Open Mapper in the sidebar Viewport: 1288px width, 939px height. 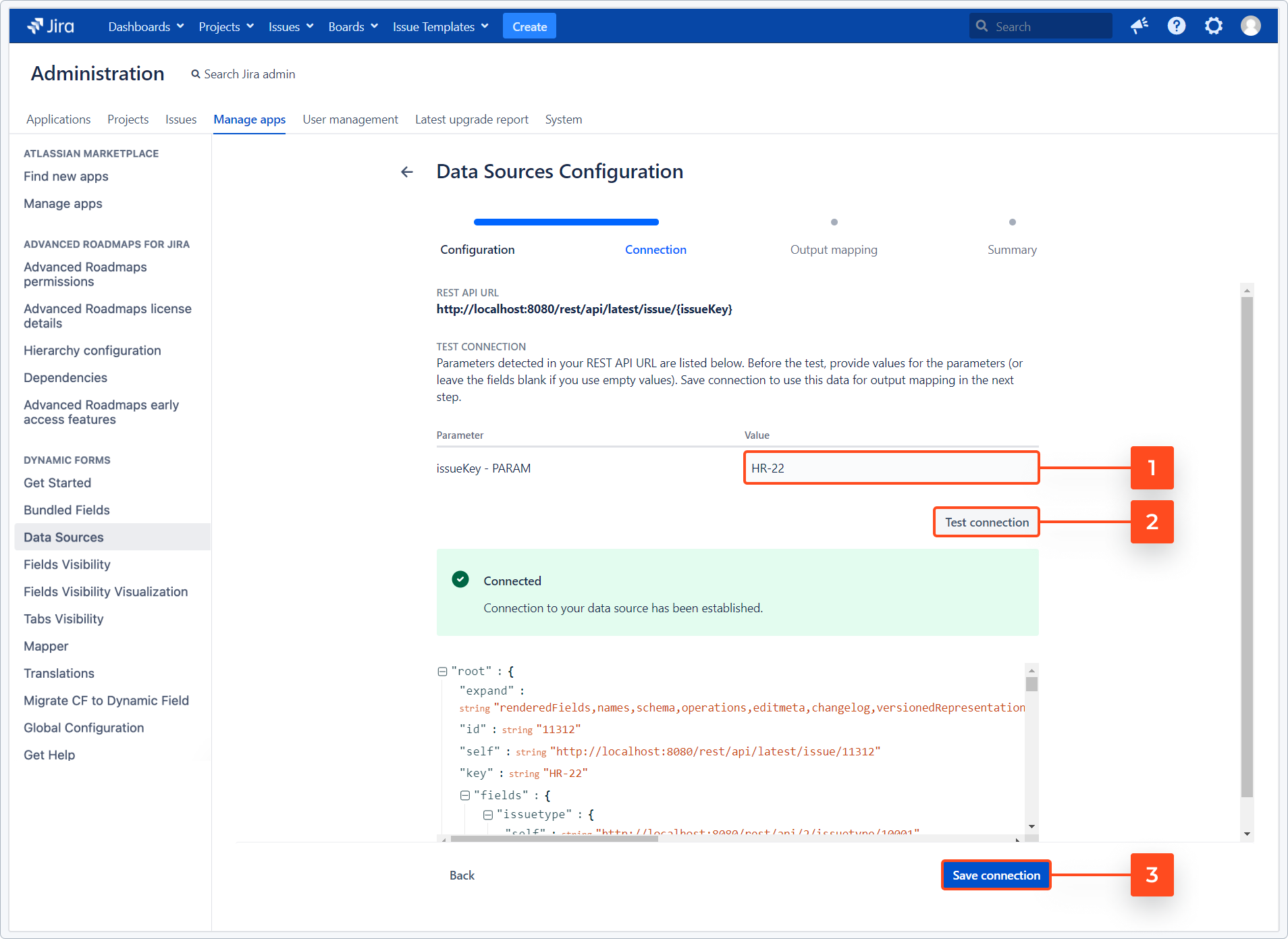(46, 646)
